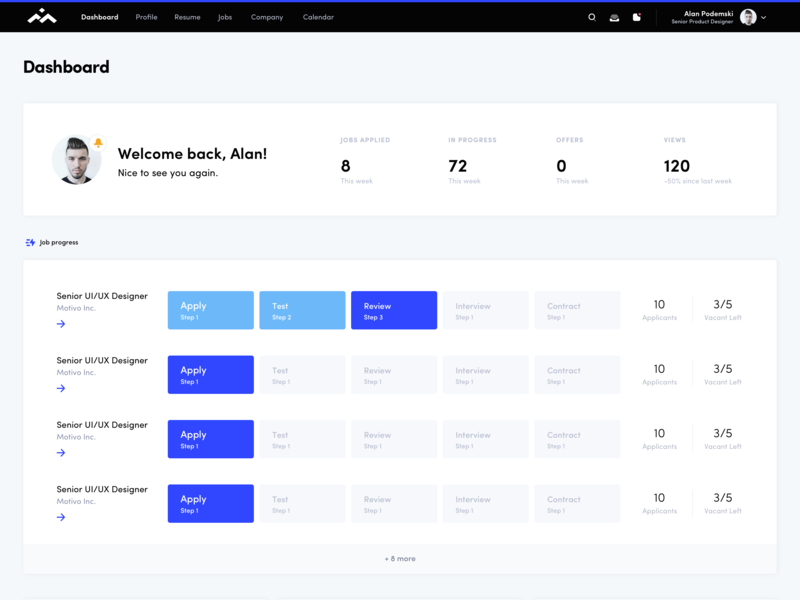
Task: Click the Test Step 2 stage button
Action: tap(302, 310)
